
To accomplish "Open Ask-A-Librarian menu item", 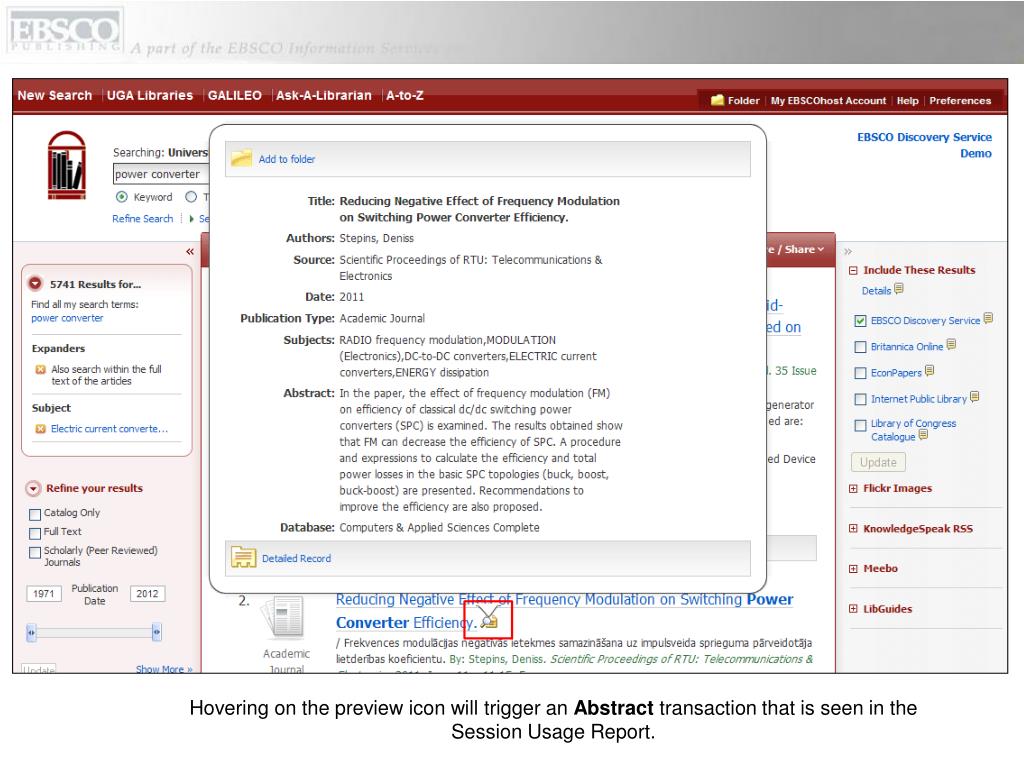I will (x=324, y=95).
